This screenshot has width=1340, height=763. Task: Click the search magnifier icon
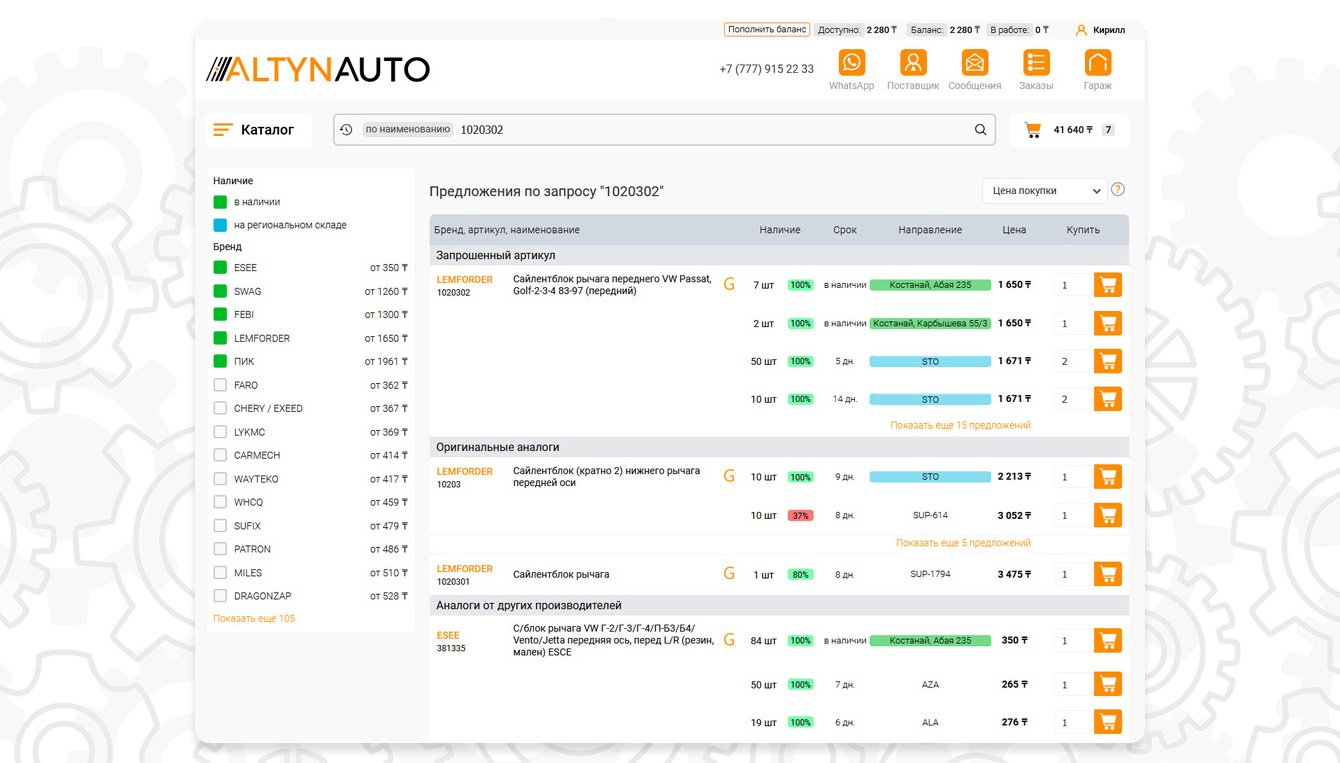pos(981,130)
